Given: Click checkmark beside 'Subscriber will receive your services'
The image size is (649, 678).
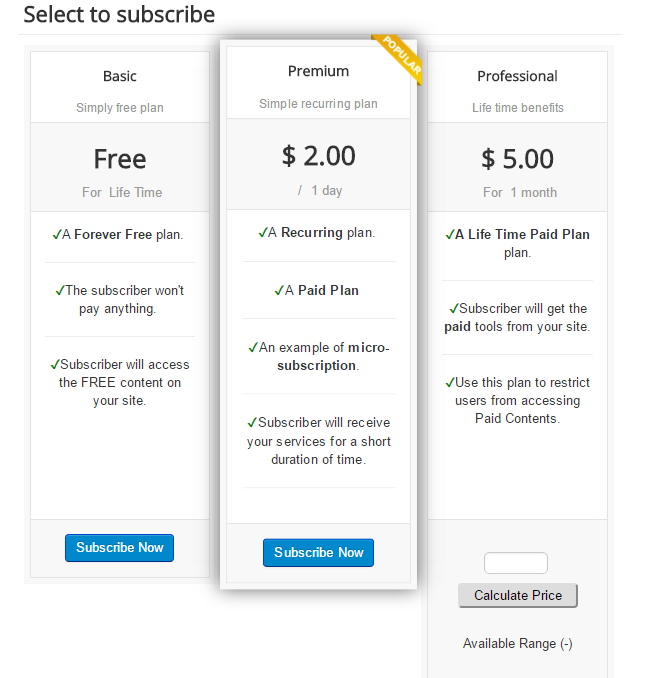Looking at the screenshot, I should tap(251, 422).
